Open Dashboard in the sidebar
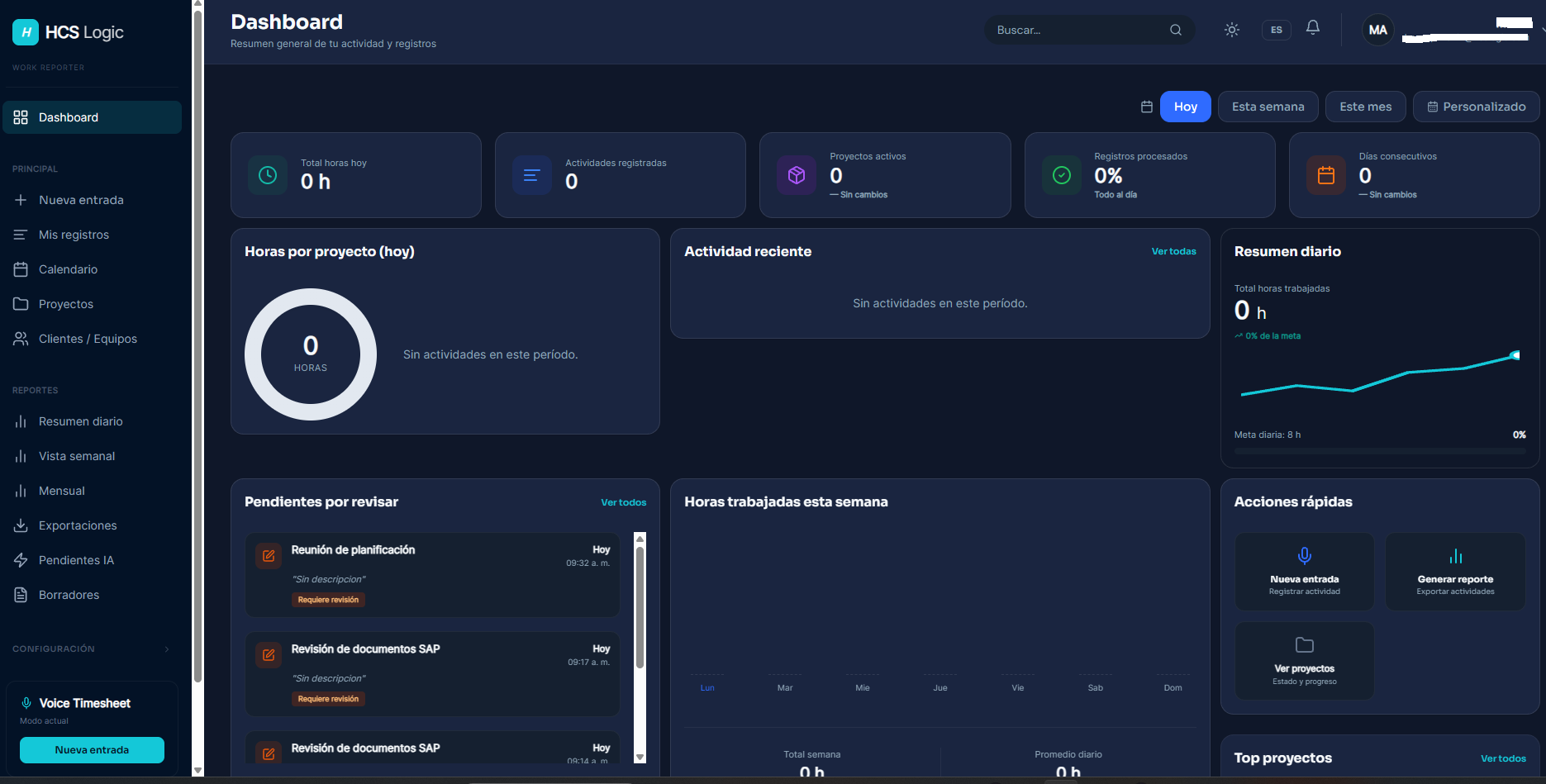 pos(92,117)
